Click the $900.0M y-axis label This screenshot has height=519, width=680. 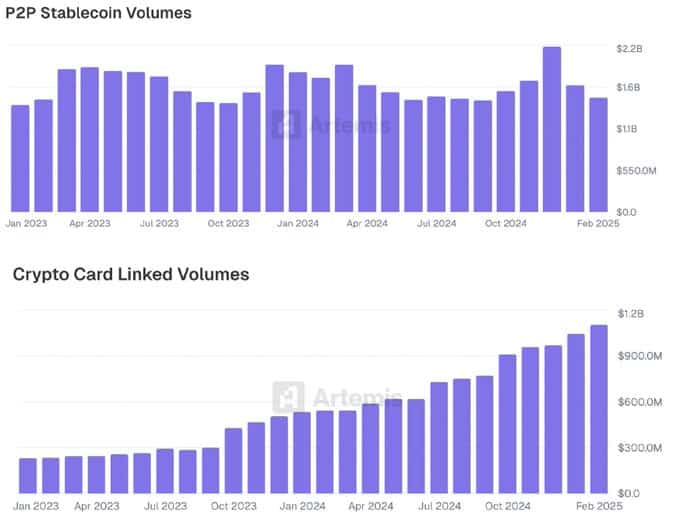(638, 357)
